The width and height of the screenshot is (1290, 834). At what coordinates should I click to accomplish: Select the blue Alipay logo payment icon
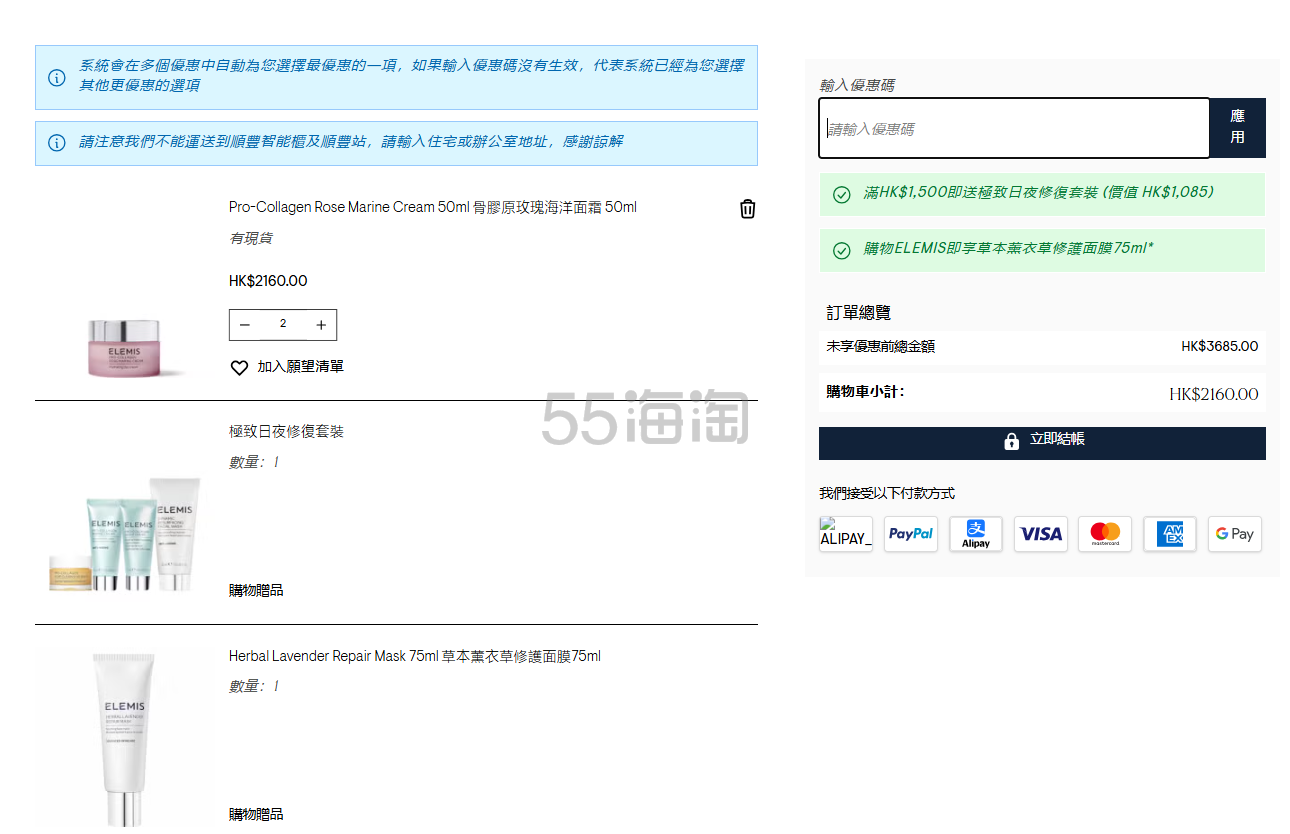coord(976,534)
